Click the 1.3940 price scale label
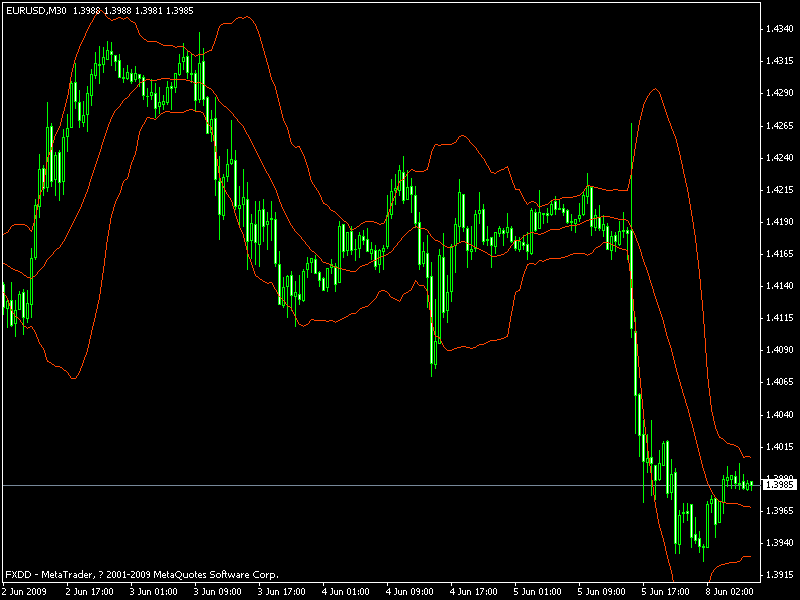The width and height of the screenshot is (800, 600). [x=780, y=543]
